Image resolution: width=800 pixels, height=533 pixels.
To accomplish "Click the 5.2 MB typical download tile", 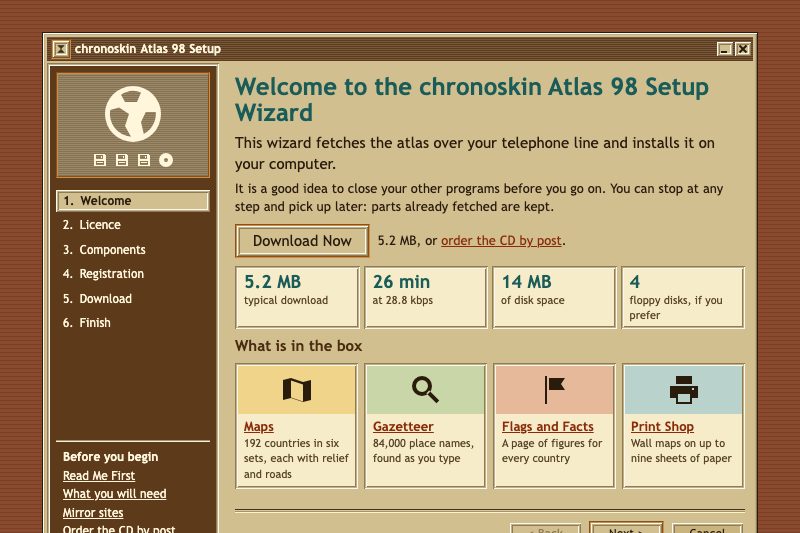I will tap(297, 297).
